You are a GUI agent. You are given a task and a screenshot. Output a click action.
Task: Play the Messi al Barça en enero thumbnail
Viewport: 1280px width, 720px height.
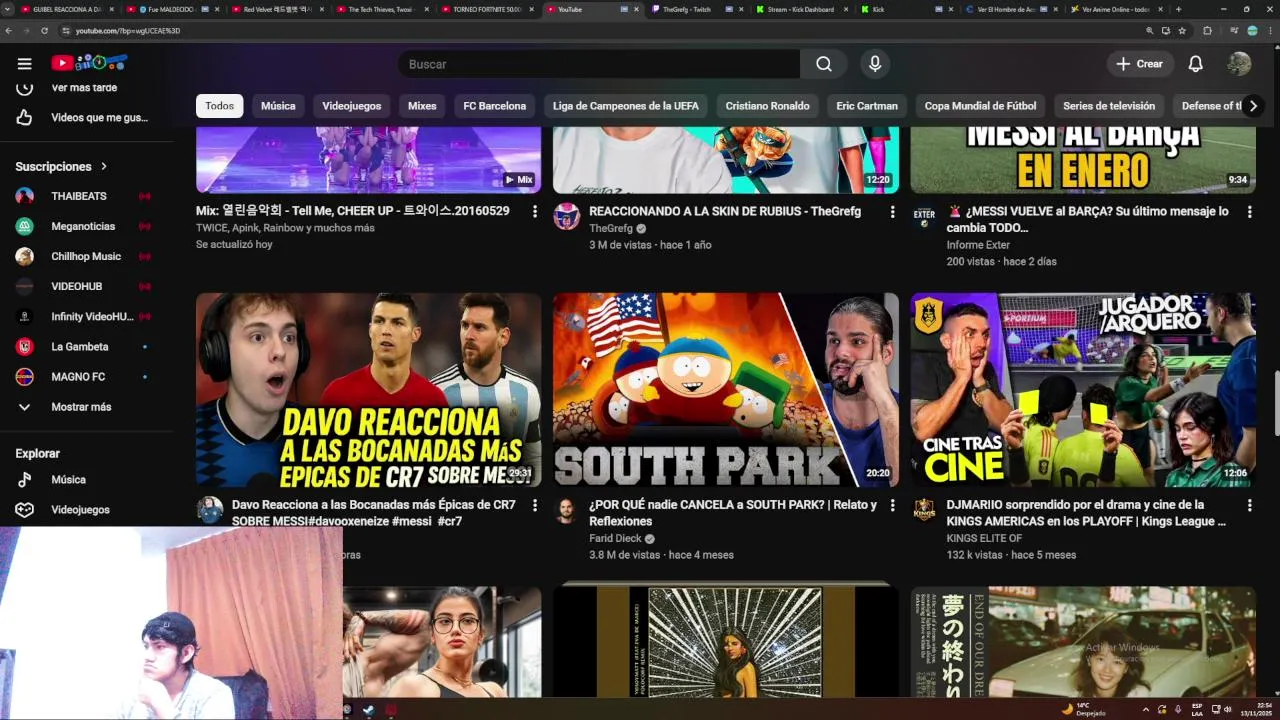(x=1083, y=160)
